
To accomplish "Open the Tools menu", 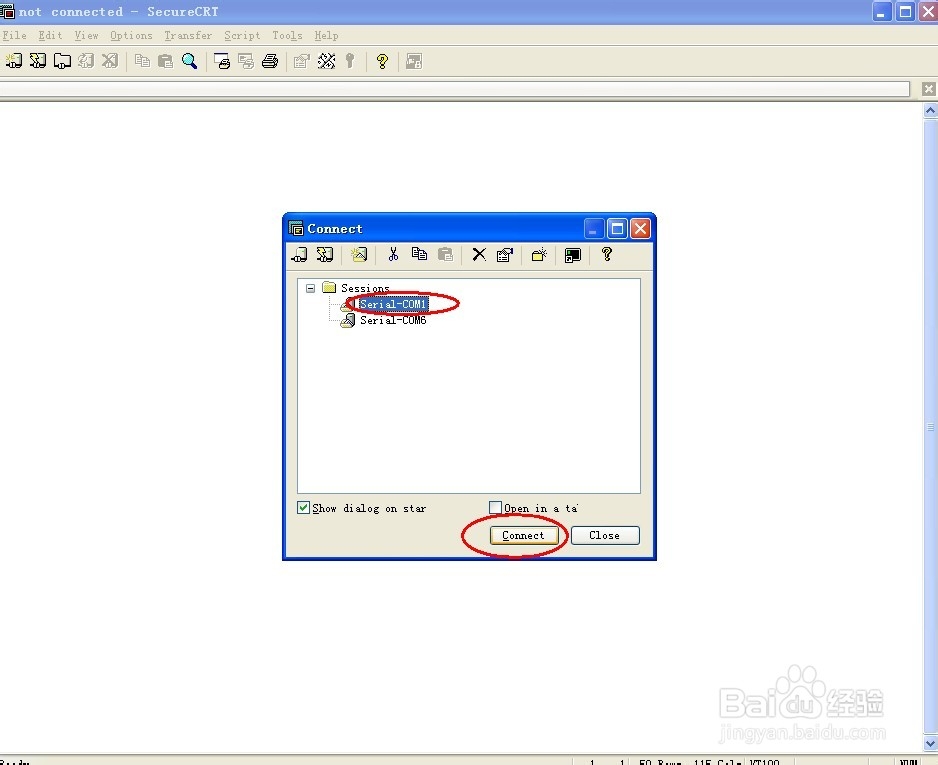I will click(287, 36).
